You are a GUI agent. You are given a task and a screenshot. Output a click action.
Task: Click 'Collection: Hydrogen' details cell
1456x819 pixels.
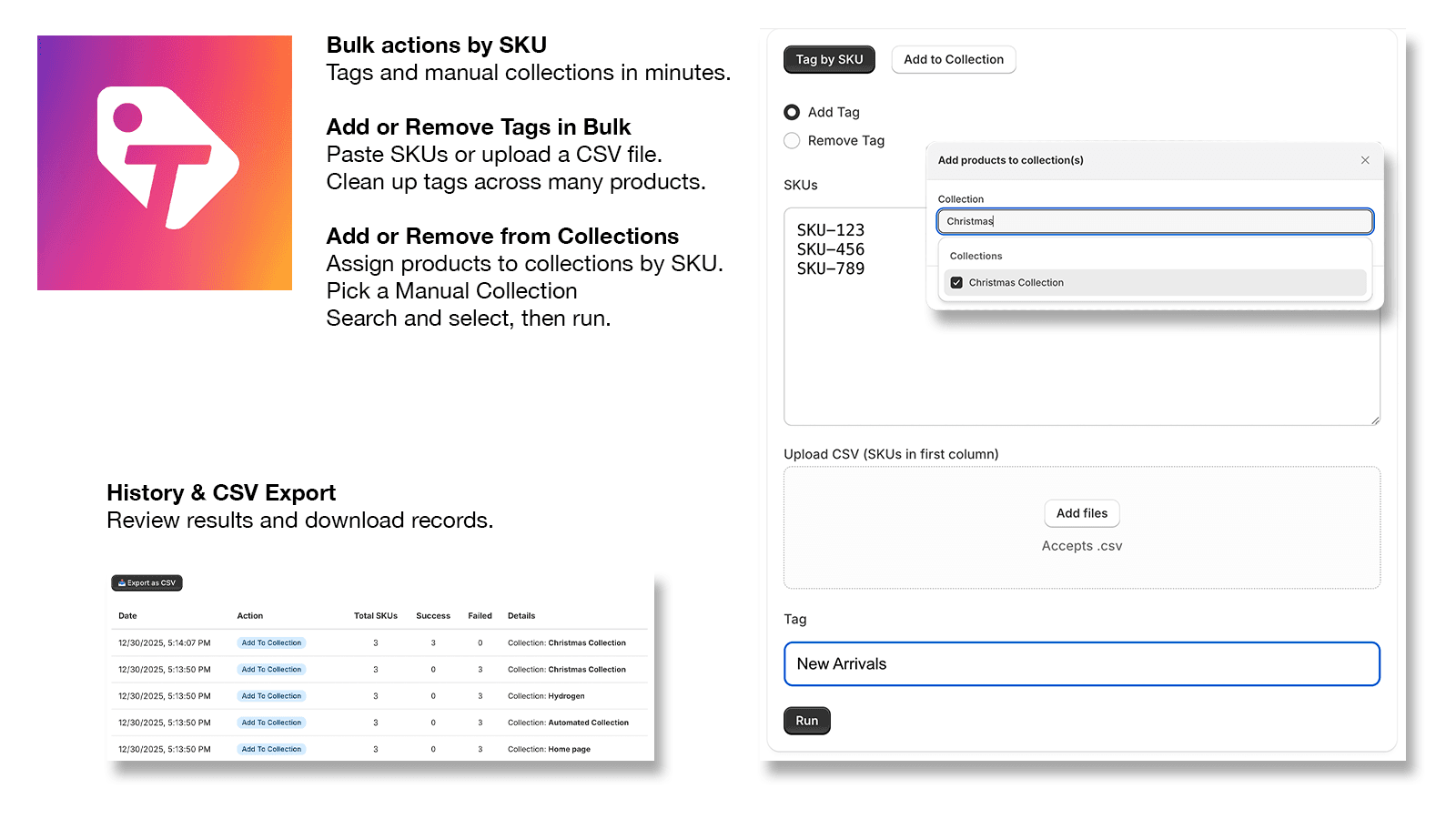tap(546, 696)
